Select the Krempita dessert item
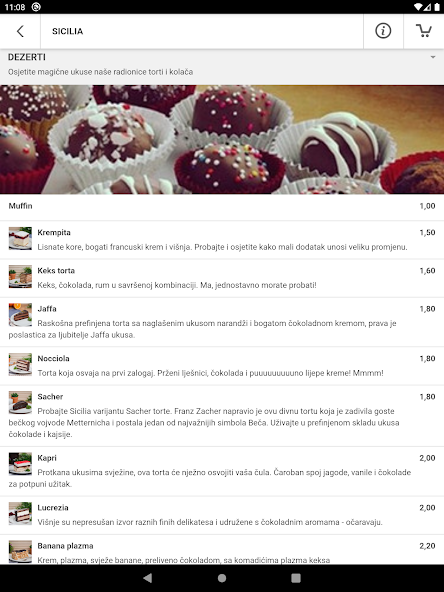The width and height of the screenshot is (444, 592). click(222, 240)
